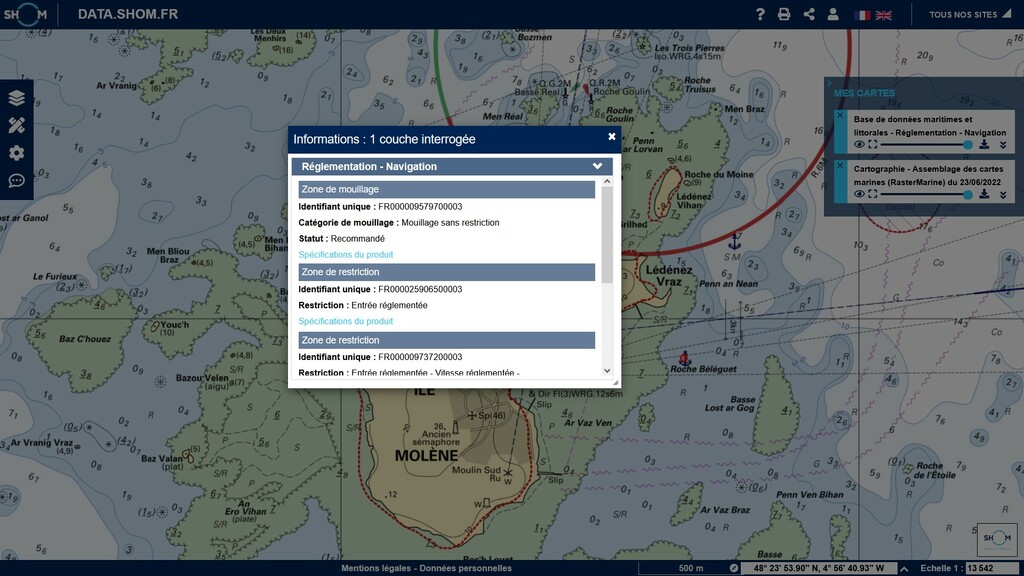Open the Mentions légales link

(376, 568)
